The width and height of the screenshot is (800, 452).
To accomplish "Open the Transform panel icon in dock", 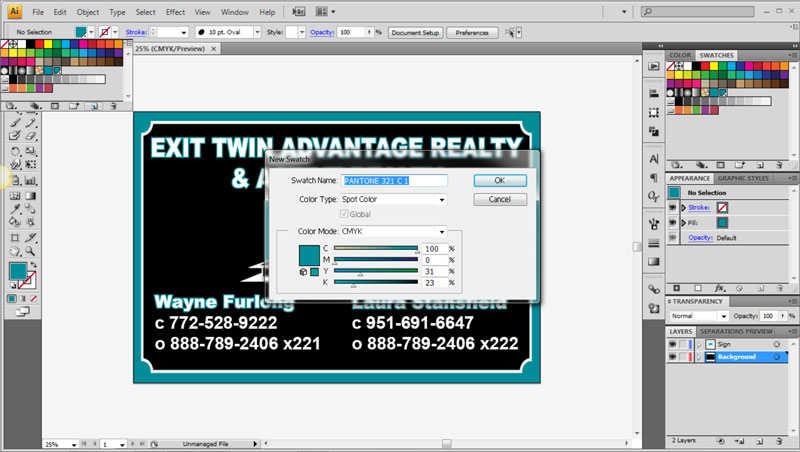I will 654,113.
